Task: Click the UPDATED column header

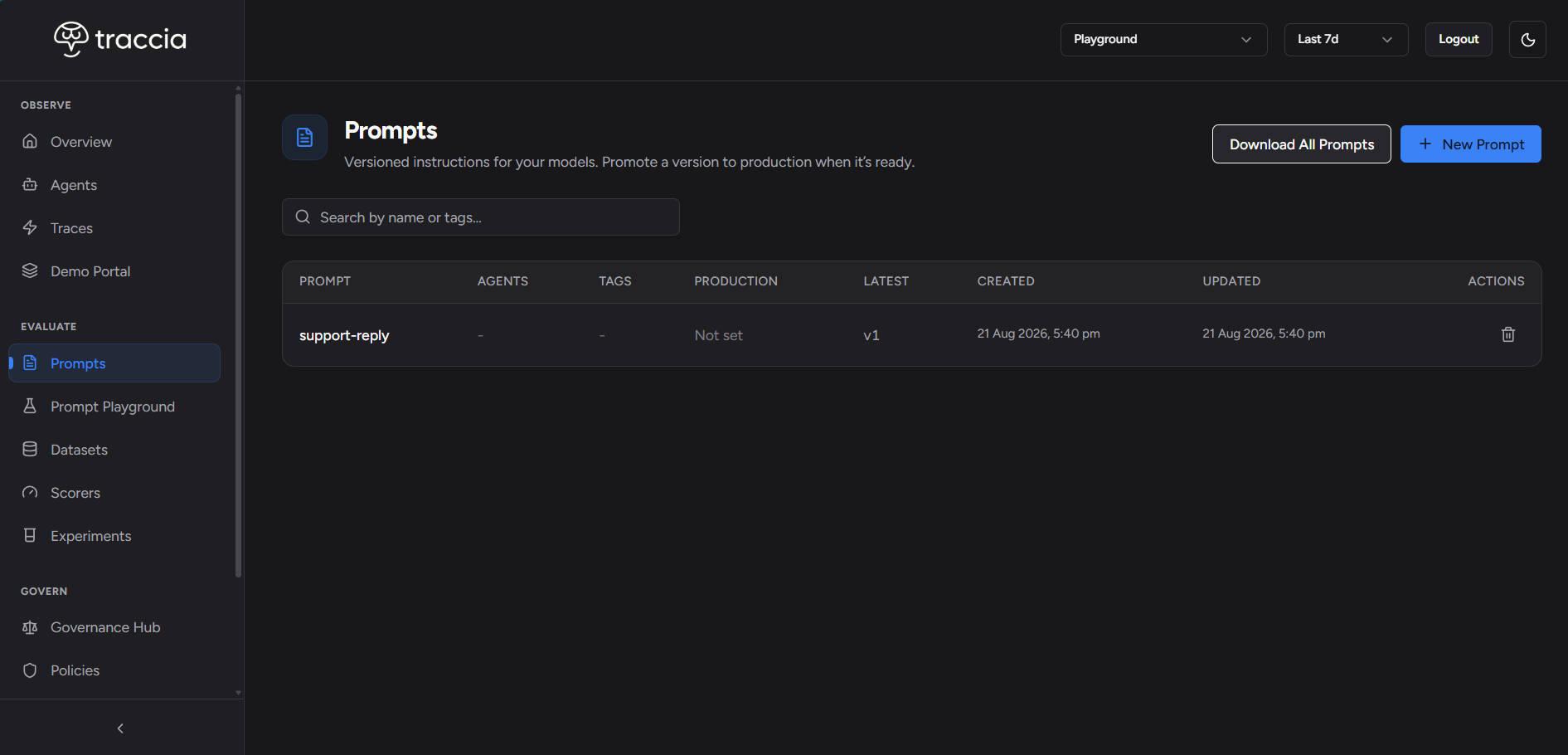Action: pos(1231,281)
